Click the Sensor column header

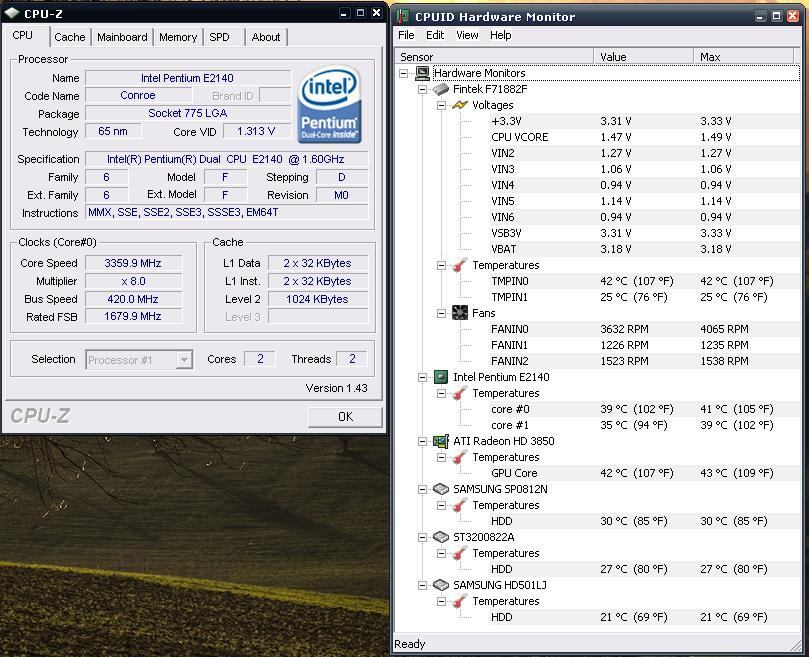coord(494,57)
